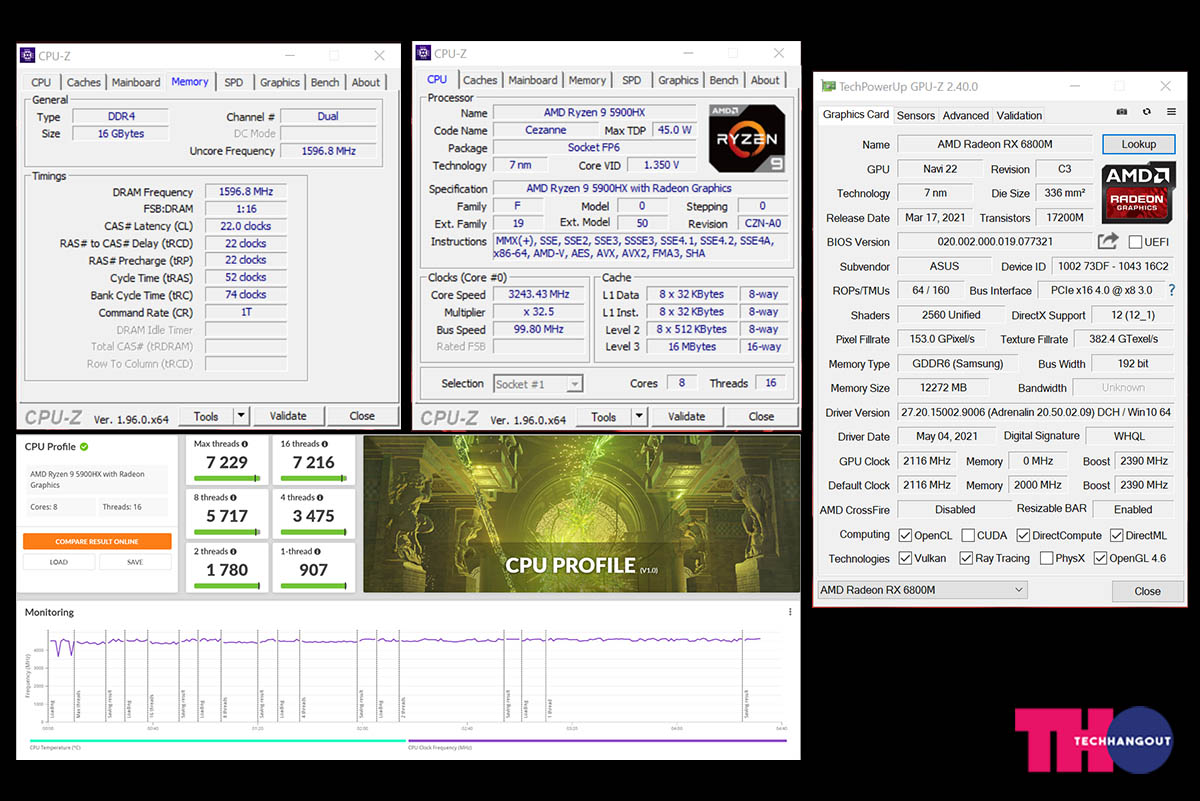Expand Tools arrow in CPU-Z Memory window
Viewport: 1200px width, 801px height.
(241, 416)
